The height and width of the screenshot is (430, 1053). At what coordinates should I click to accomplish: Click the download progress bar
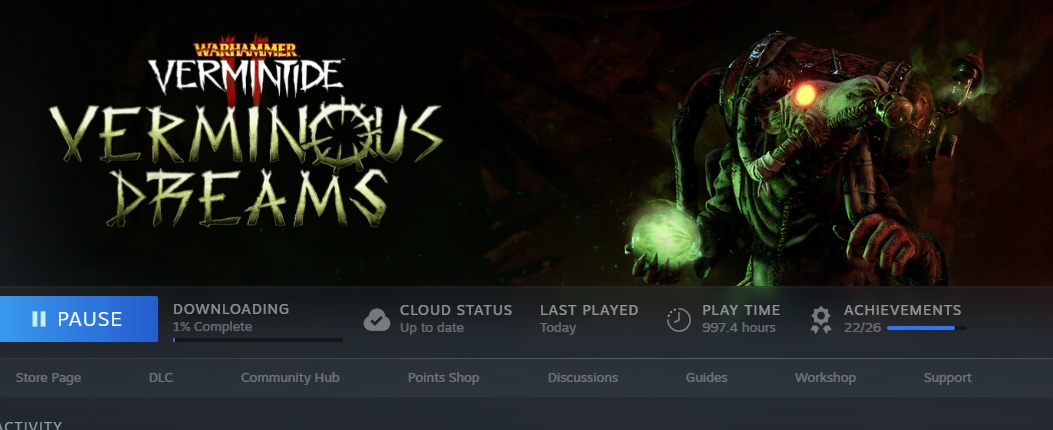coord(258,340)
